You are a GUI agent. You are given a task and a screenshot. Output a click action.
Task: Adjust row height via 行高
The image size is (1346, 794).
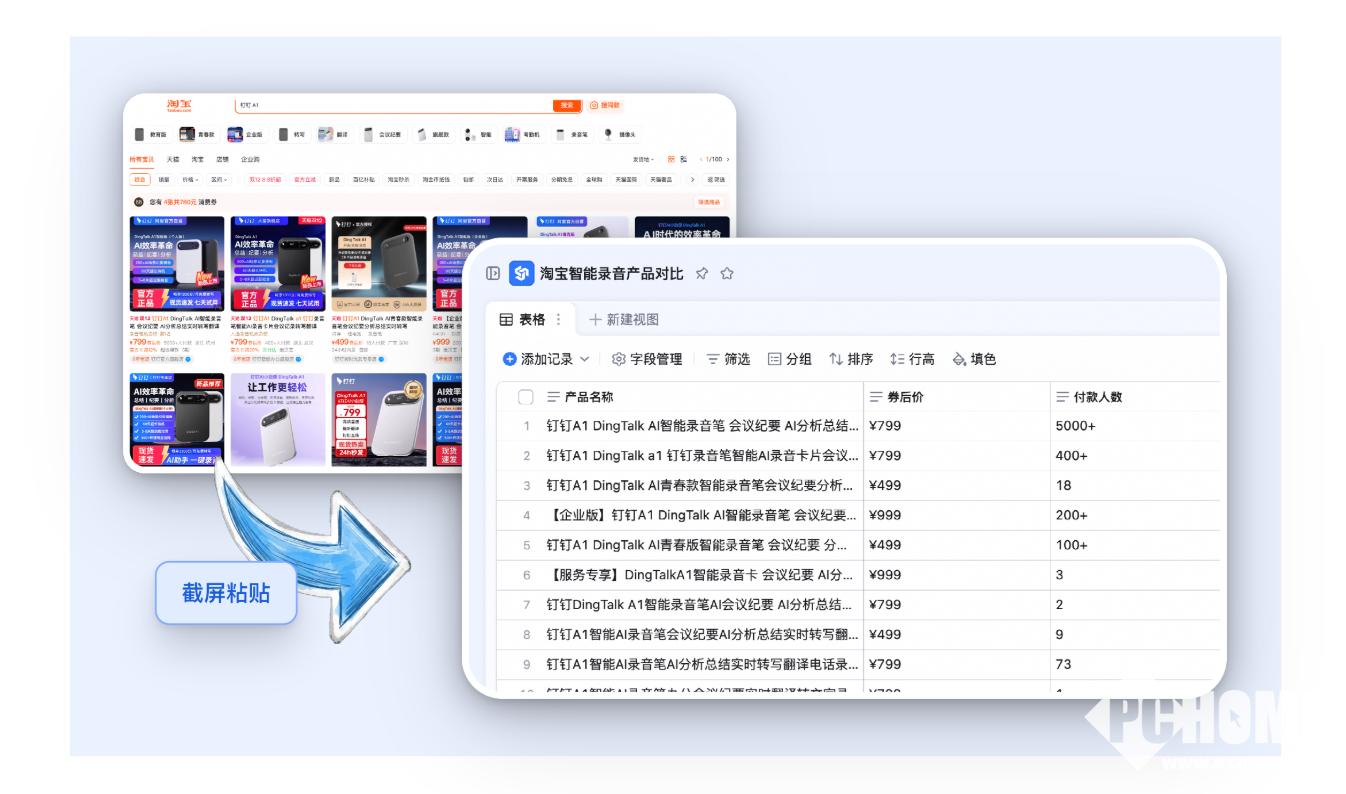[912, 359]
